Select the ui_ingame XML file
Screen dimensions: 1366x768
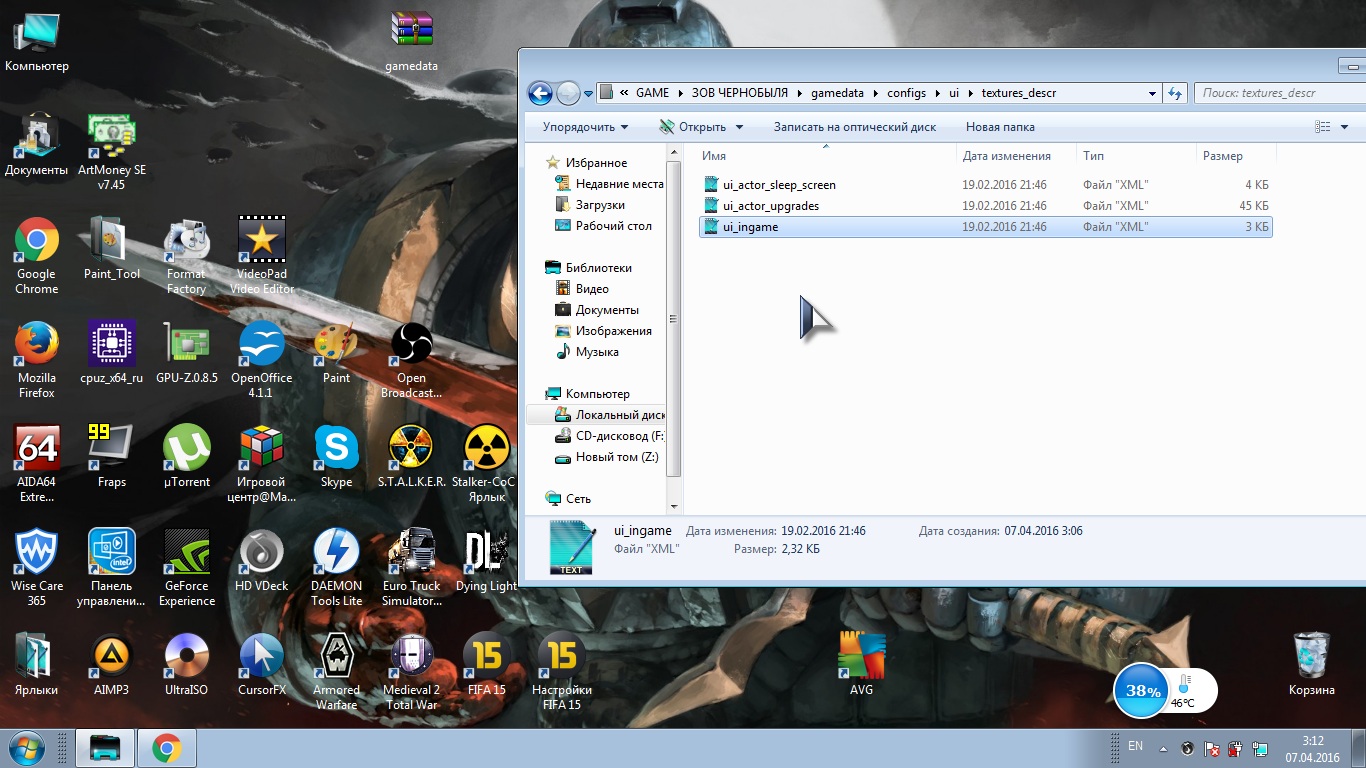[986, 227]
